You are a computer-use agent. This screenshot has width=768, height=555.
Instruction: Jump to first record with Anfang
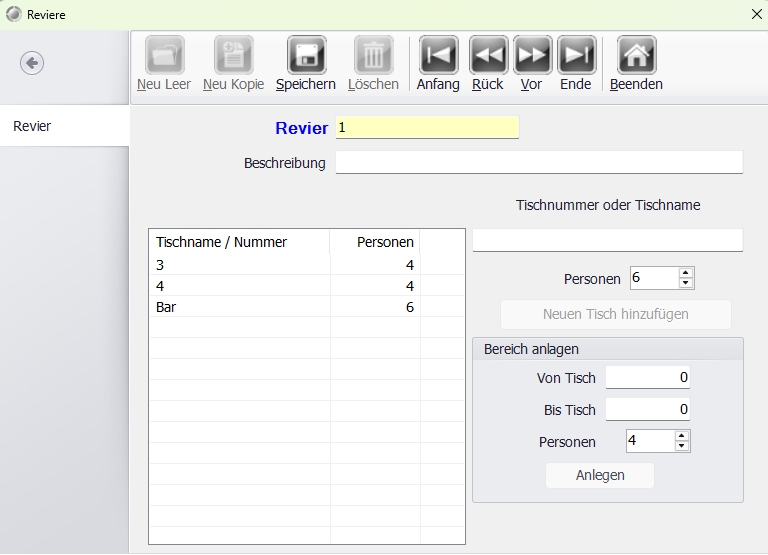[x=438, y=55]
